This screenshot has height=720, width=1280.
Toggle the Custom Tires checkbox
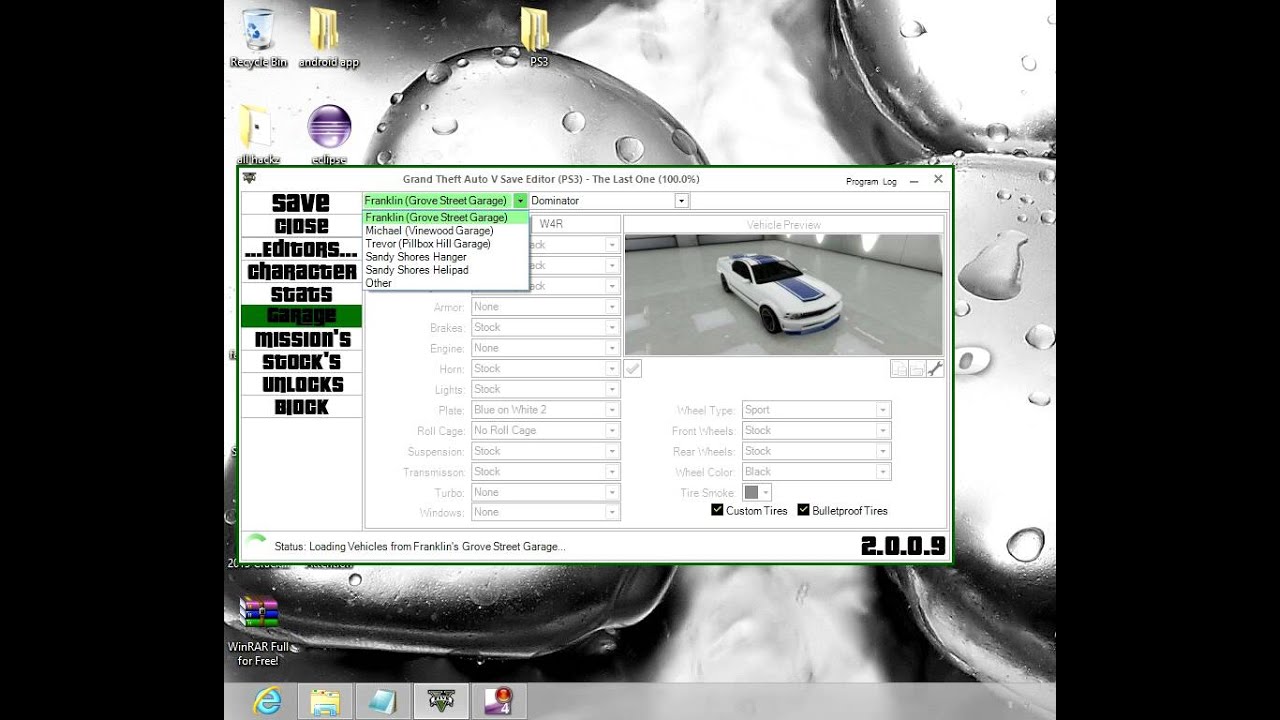(x=717, y=510)
